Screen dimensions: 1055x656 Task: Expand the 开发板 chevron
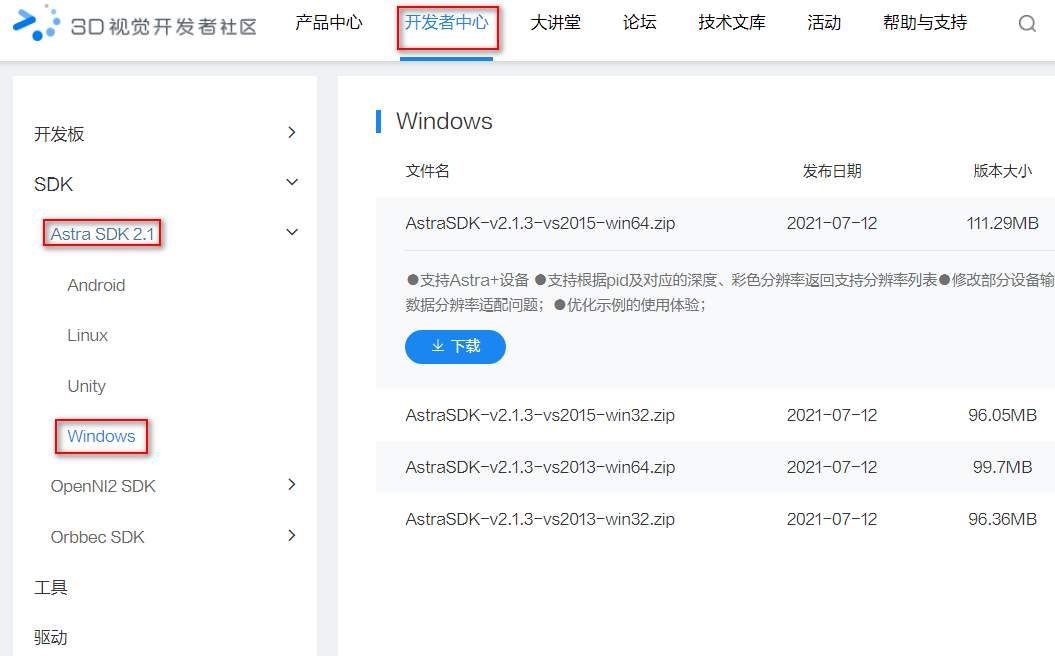[292, 133]
